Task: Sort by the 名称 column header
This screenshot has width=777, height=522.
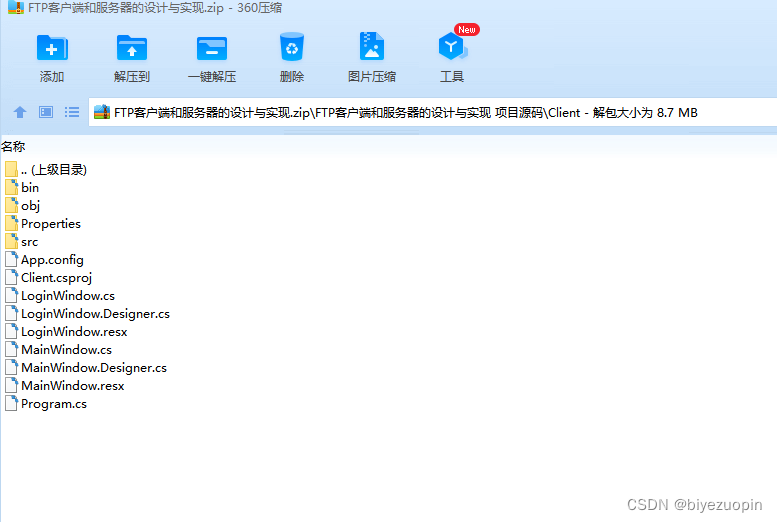Action: pyautogui.click(x=13, y=146)
